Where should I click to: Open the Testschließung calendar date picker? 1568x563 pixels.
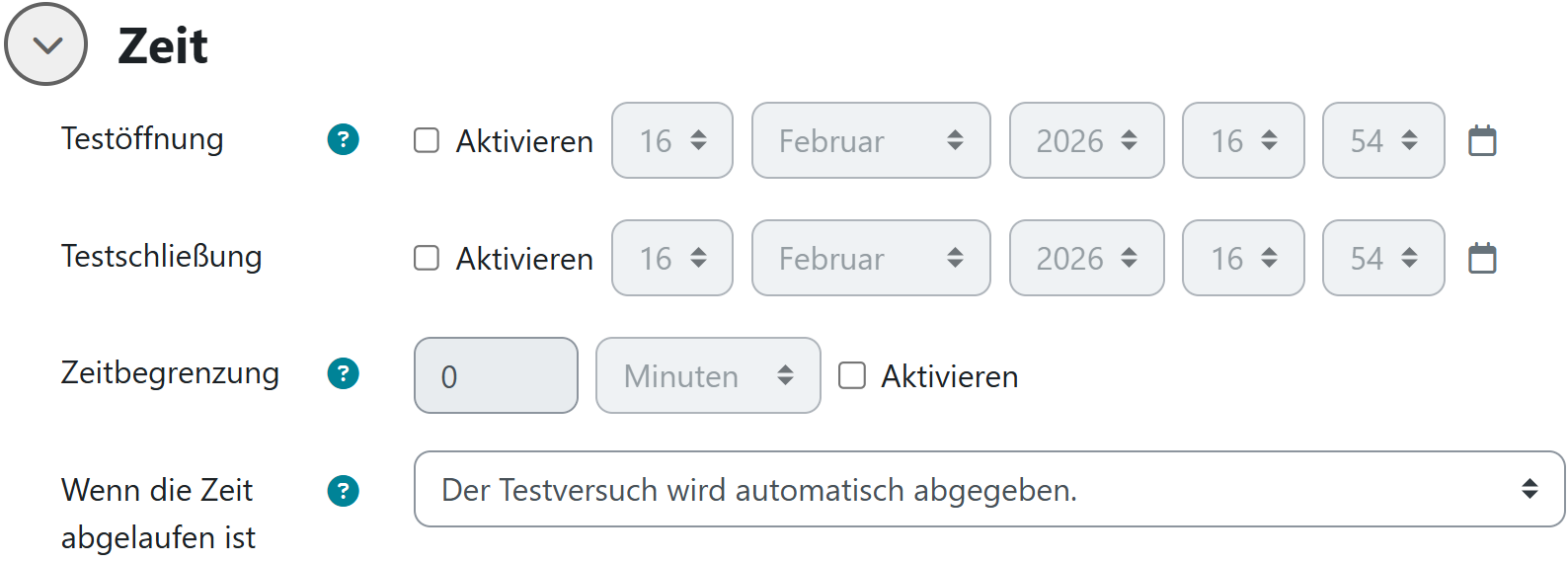coord(1482,259)
